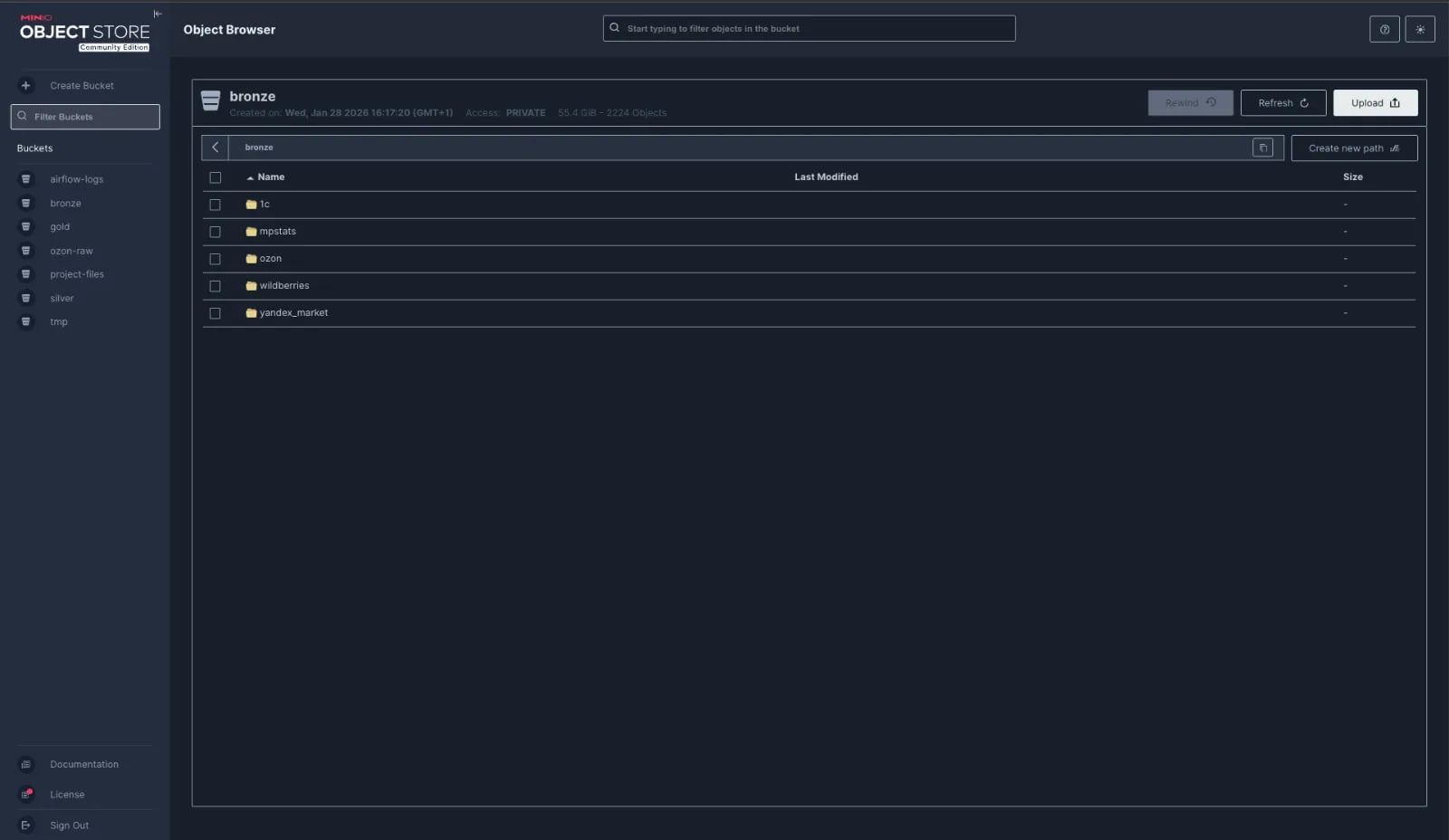Switch to the gold bucket
The height and width of the screenshot is (840, 1449).
point(60,226)
